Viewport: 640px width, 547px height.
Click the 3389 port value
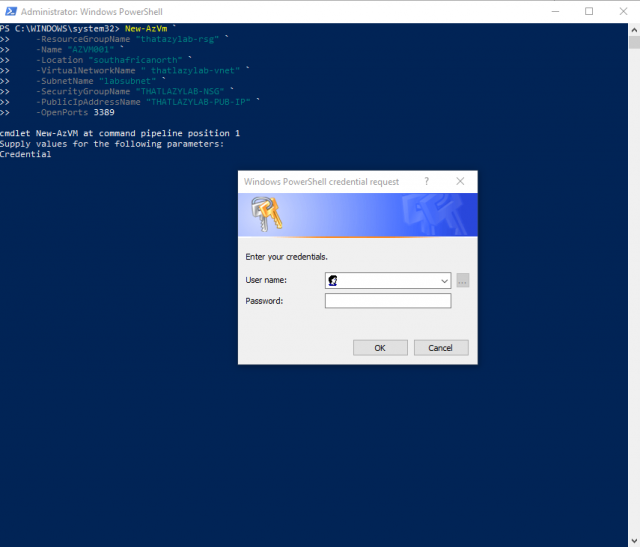pos(104,112)
